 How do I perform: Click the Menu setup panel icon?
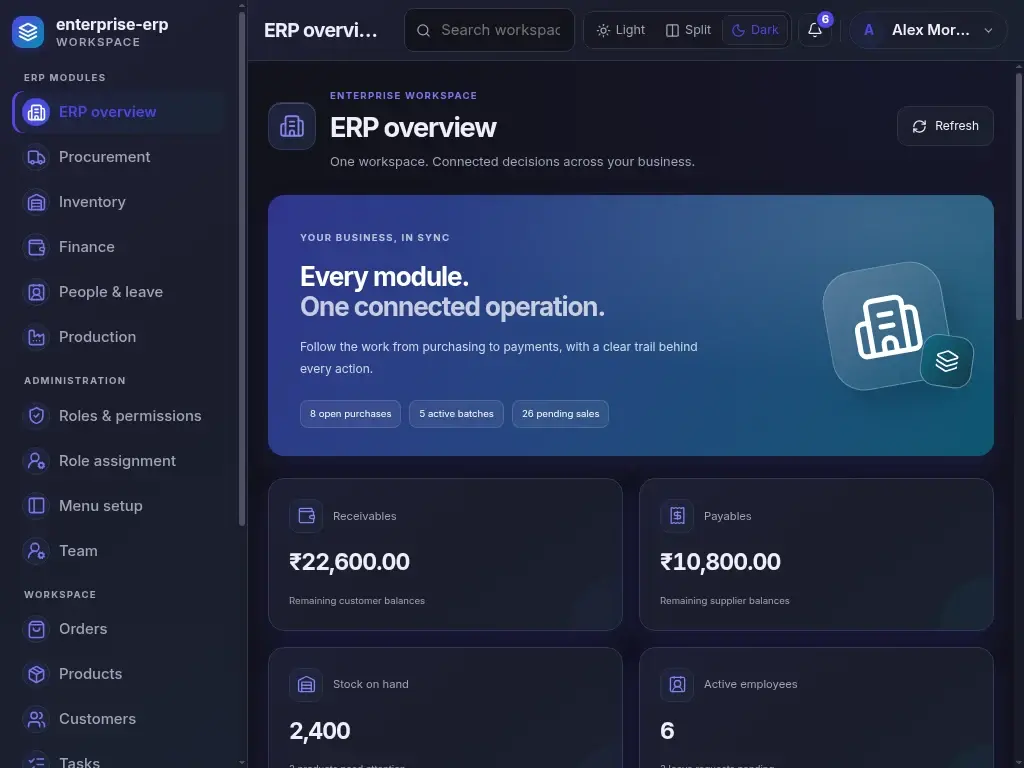click(x=37, y=506)
